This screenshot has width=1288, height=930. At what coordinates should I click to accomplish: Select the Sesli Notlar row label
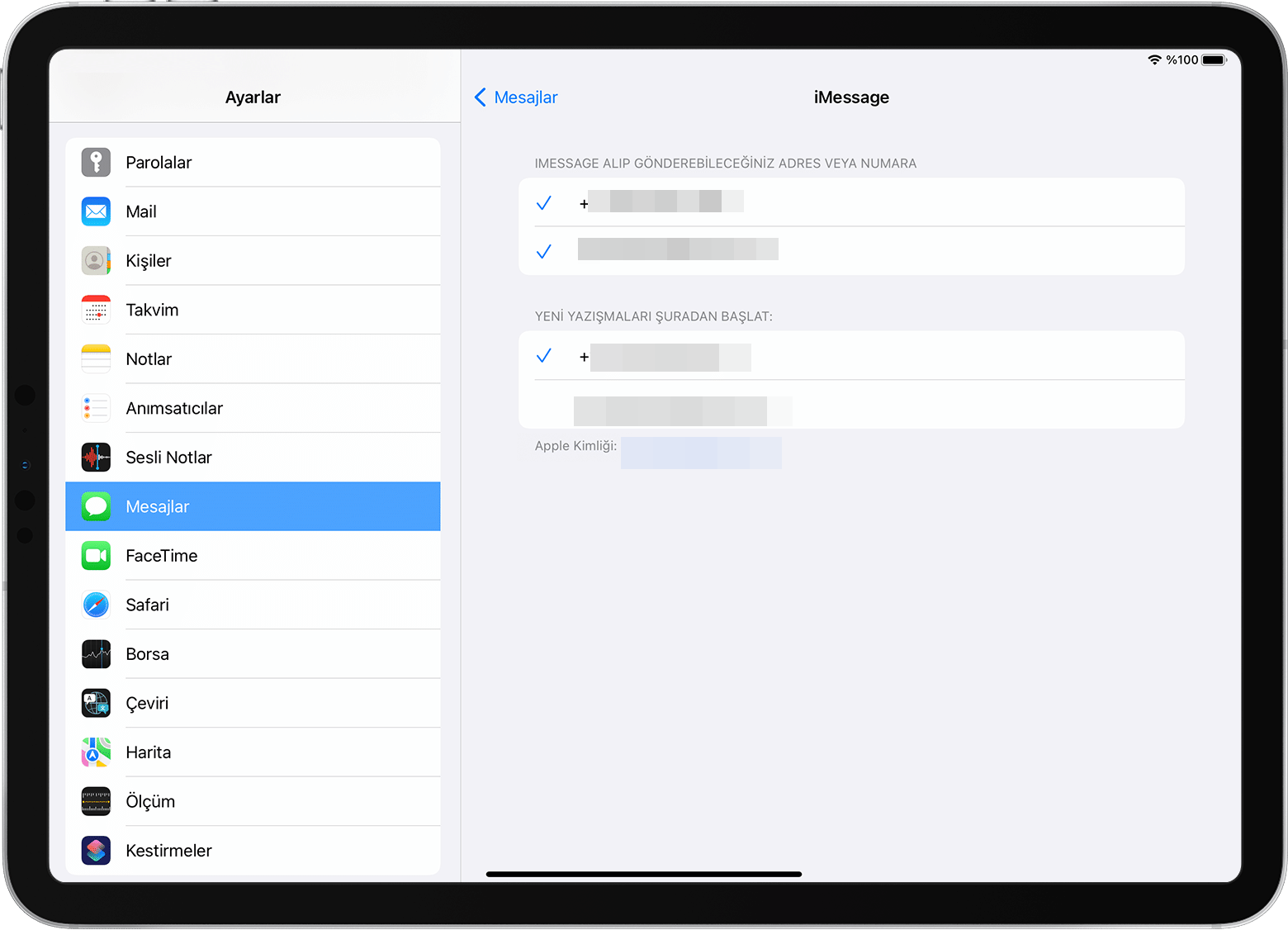point(168,458)
